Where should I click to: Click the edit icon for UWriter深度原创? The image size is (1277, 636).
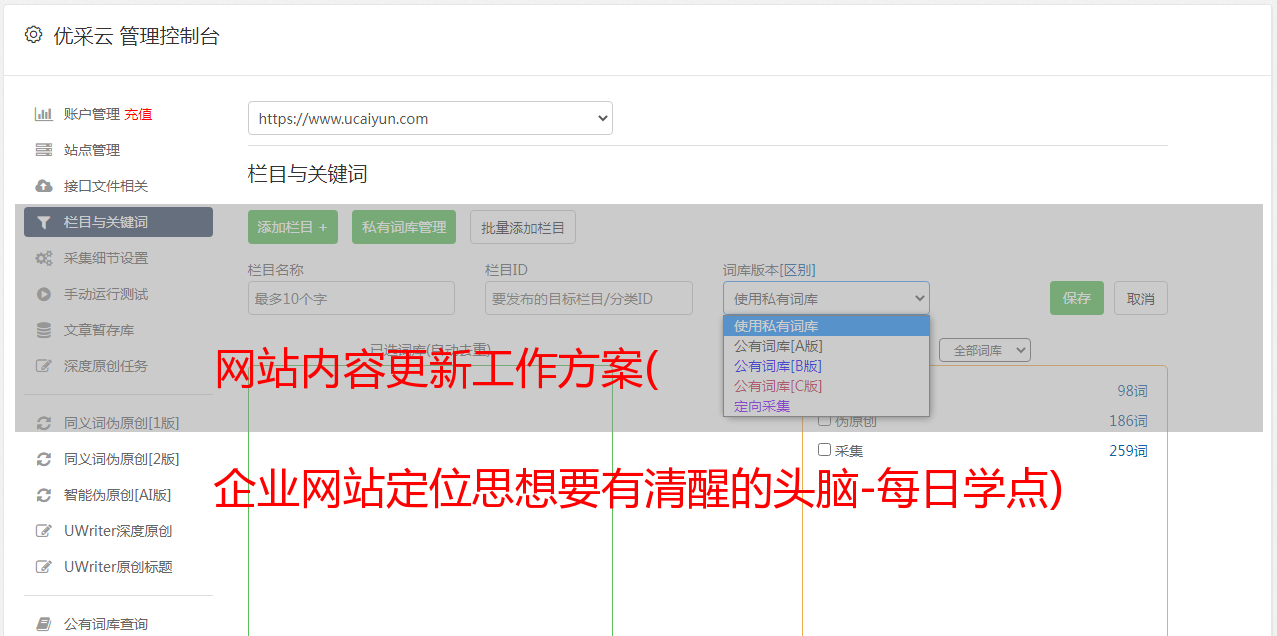click(43, 531)
